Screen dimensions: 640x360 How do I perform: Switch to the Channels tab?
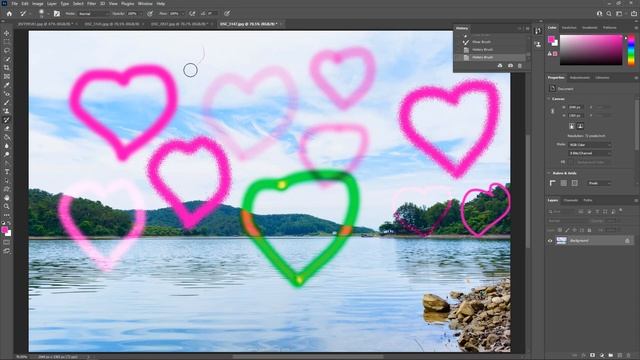click(x=571, y=200)
